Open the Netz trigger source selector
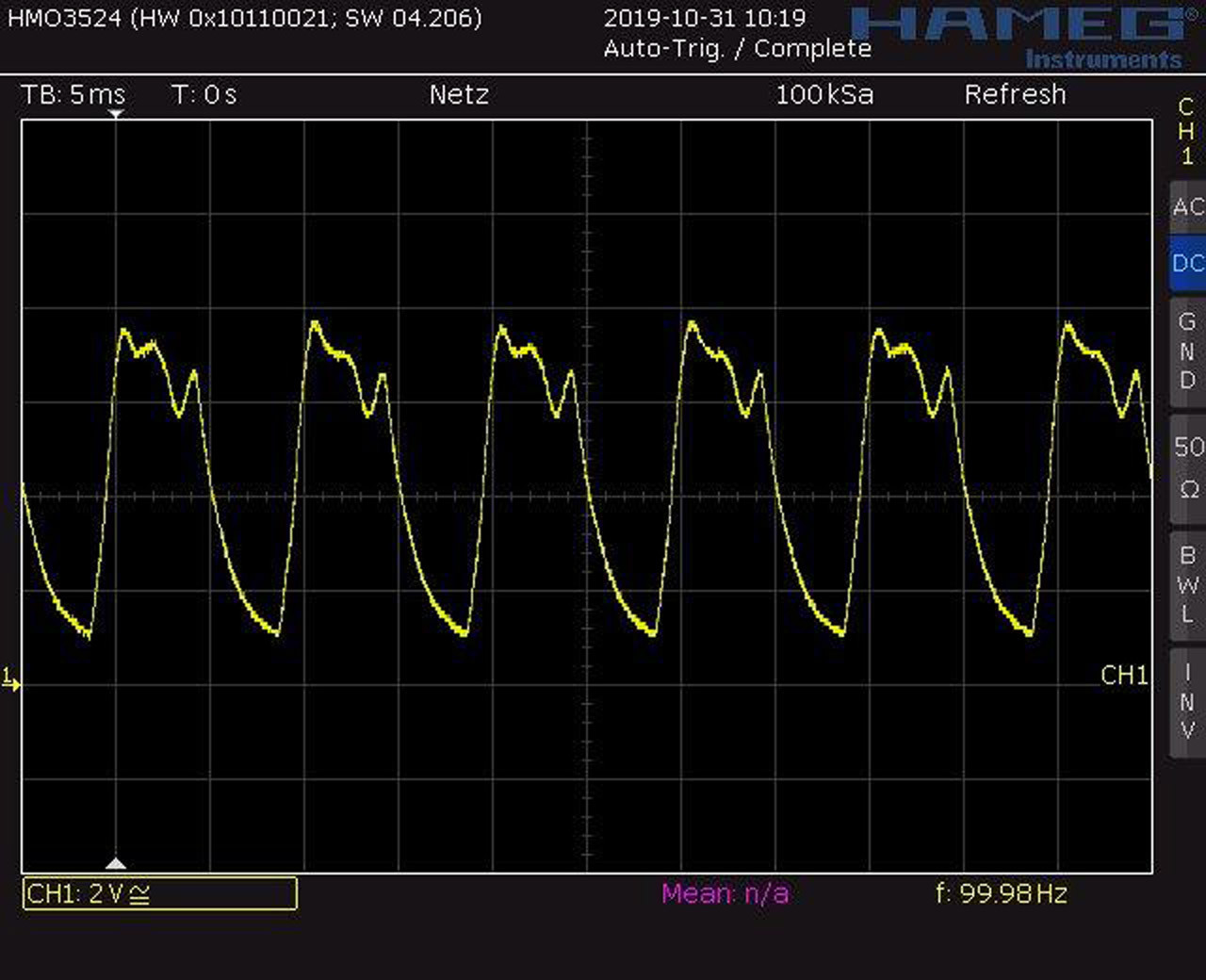 click(x=459, y=94)
